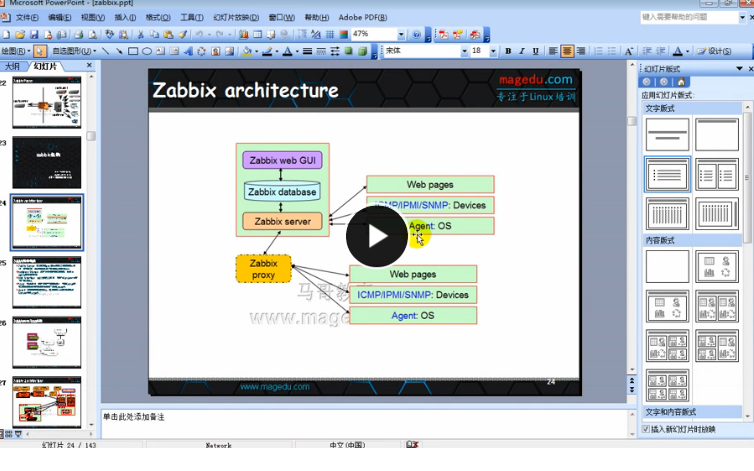
Task: Toggle Bold formatting
Action: (x=508, y=51)
